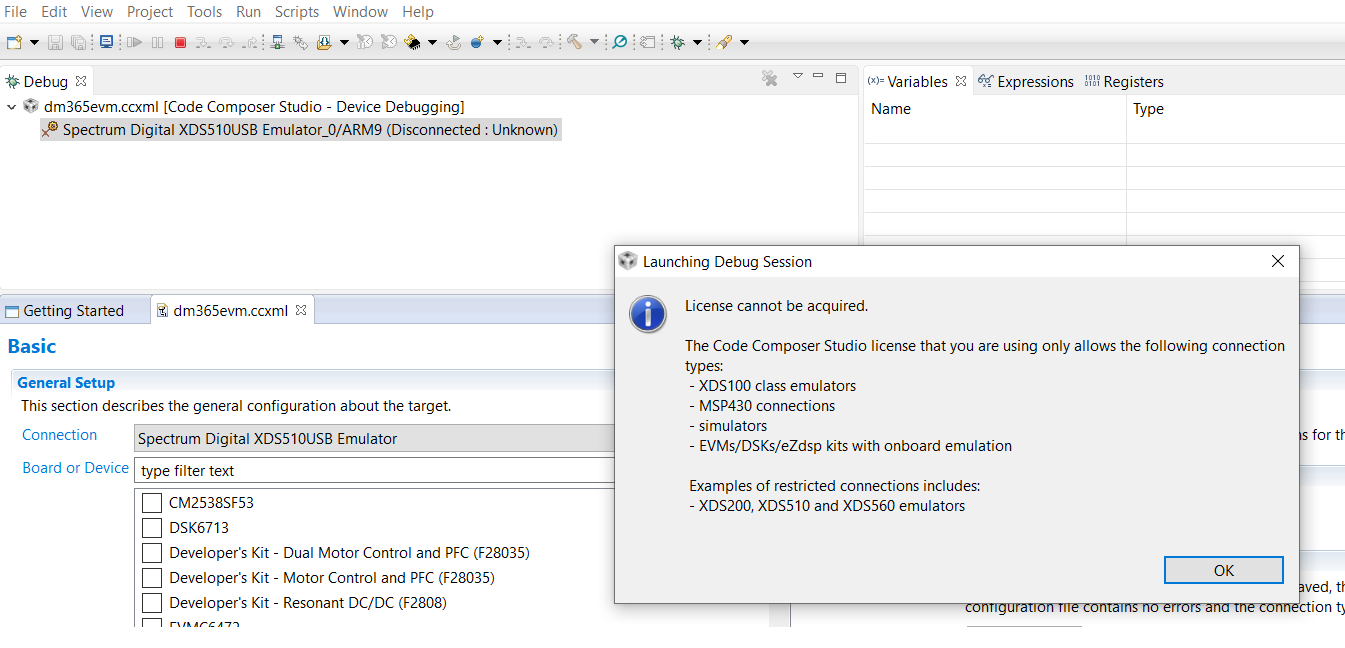Screen dimensions: 1345x648
Task: Click the Load Program icon
Action: click(x=324, y=42)
